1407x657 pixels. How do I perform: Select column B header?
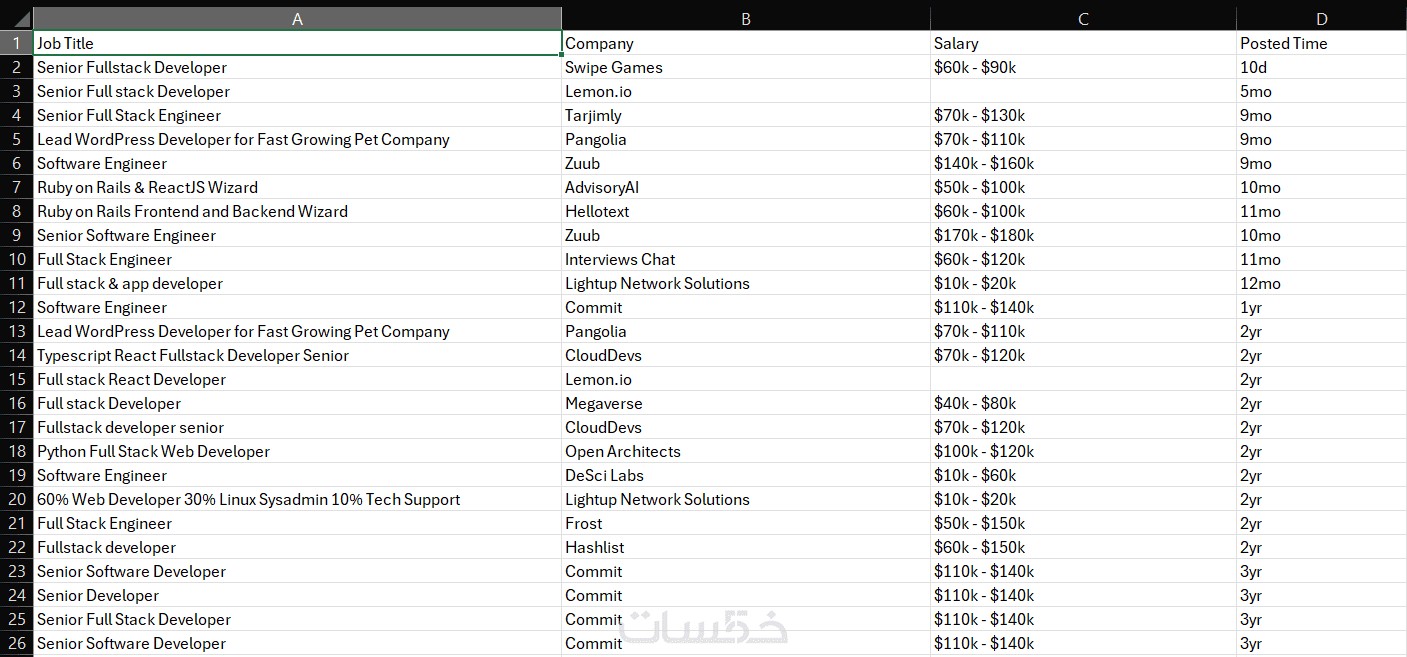[746, 19]
